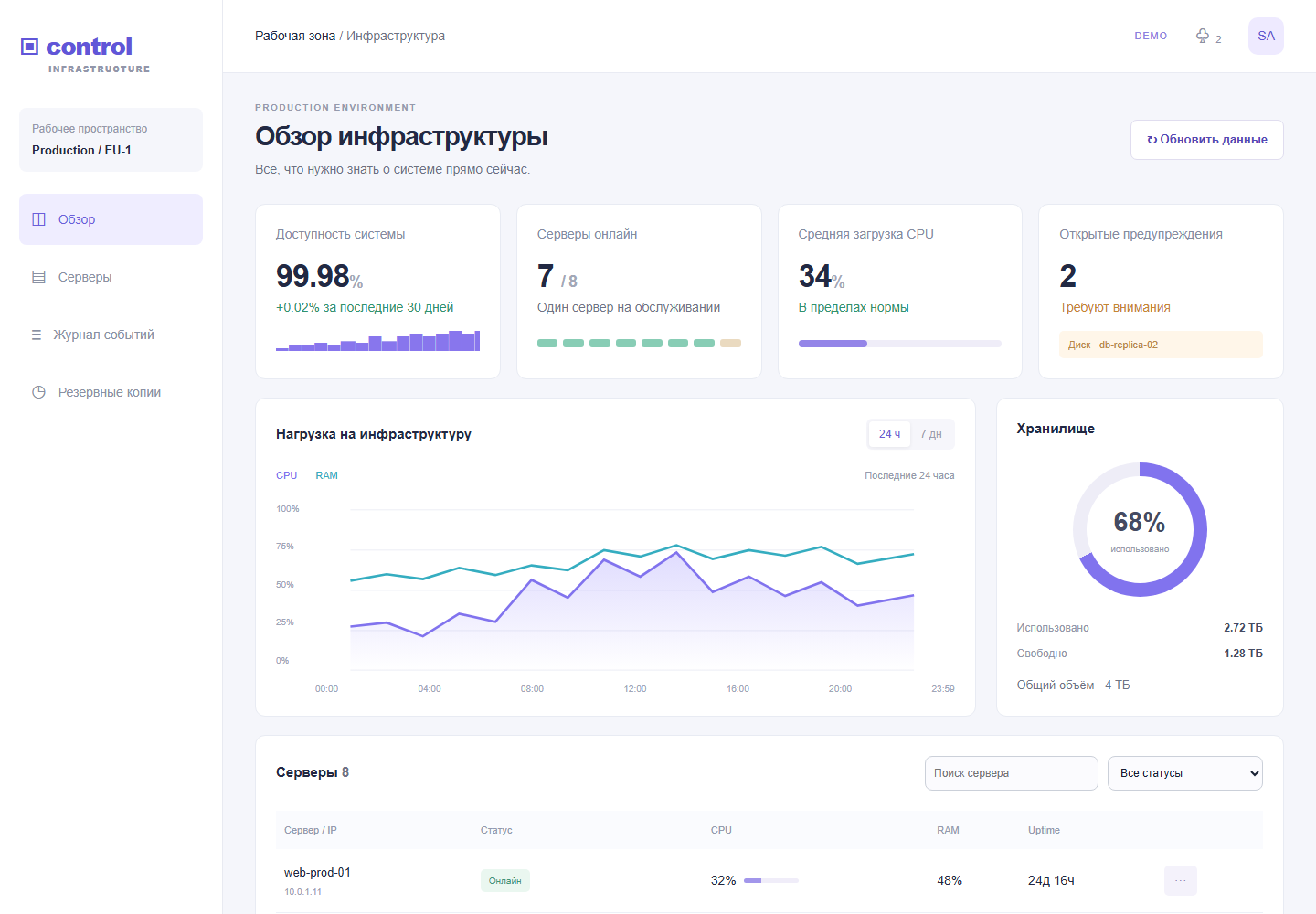
Task: Click the web-prod-01 server name
Action: [317, 872]
